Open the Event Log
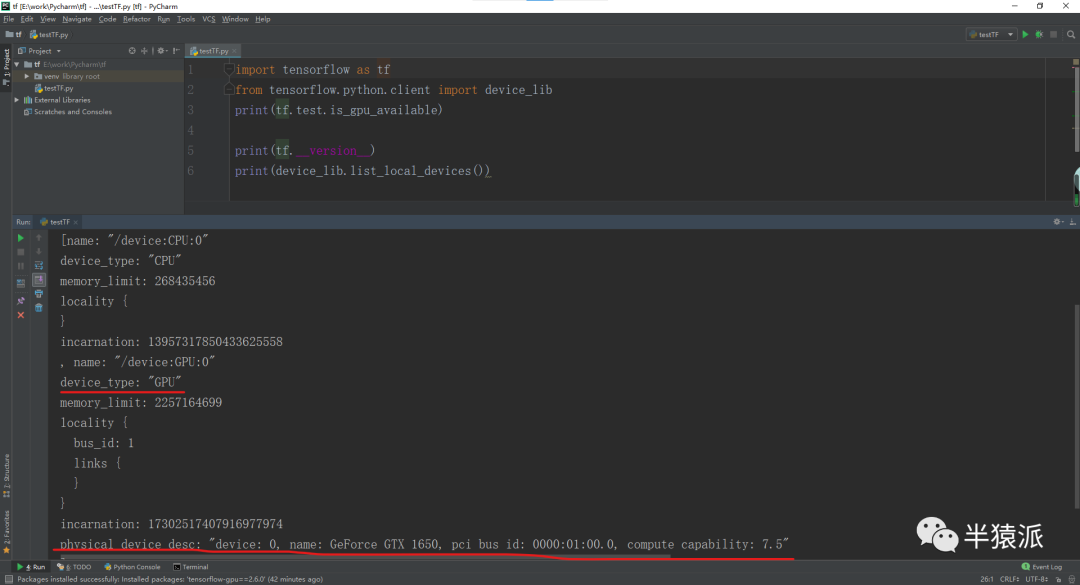The height and width of the screenshot is (585, 1080). pos(1041,567)
